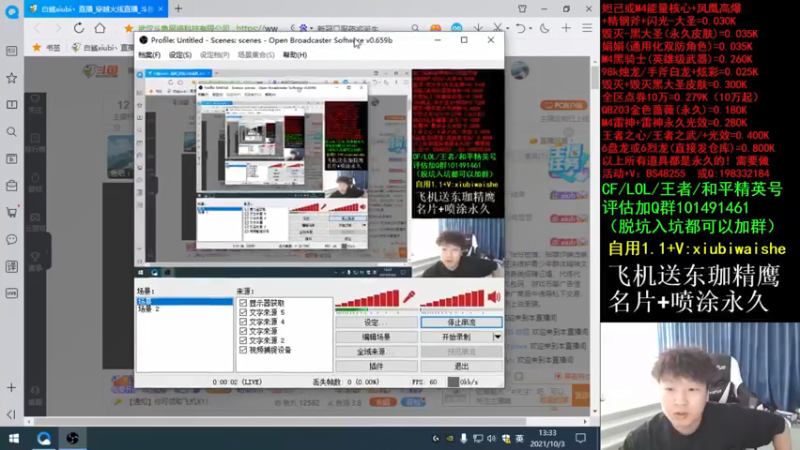Click the OBS icon in the taskbar
This screenshot has height=450, width=800.
[72, 438]
